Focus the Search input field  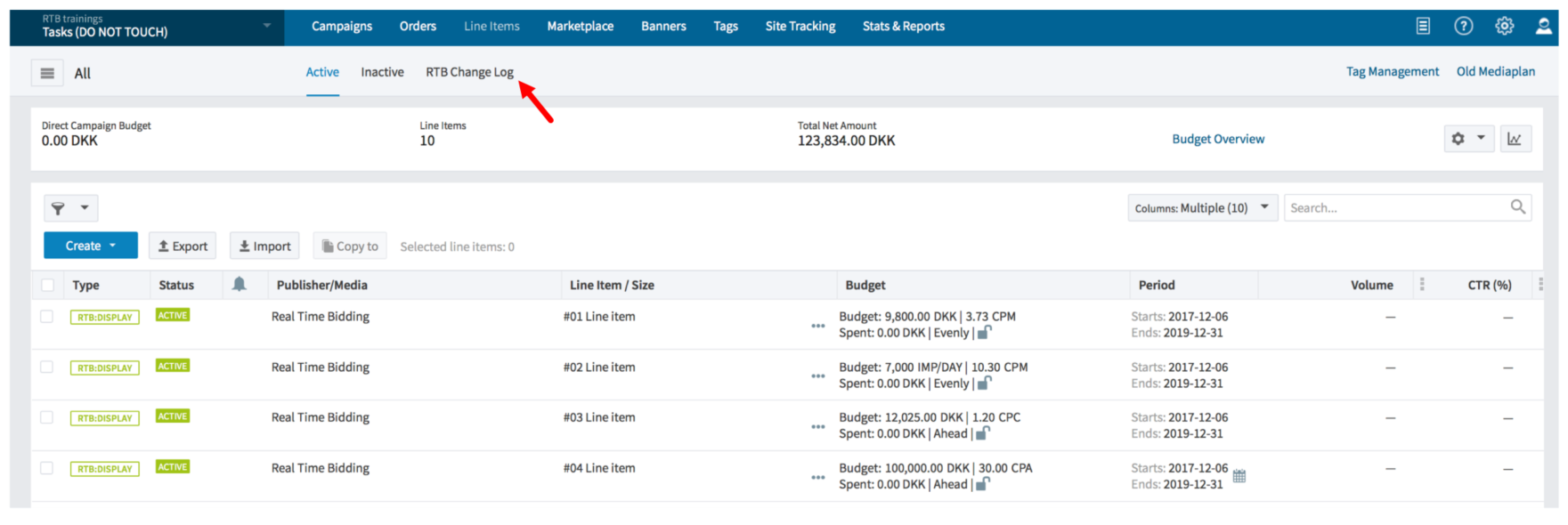coord(1407,208)
